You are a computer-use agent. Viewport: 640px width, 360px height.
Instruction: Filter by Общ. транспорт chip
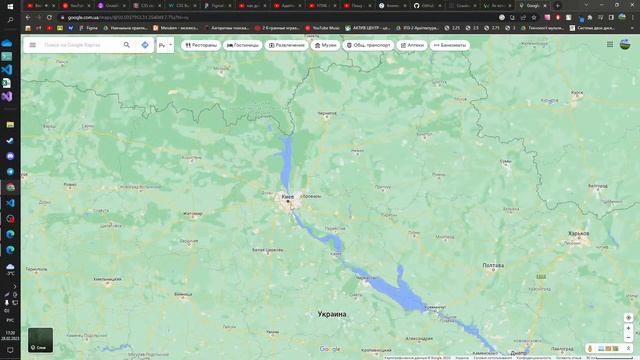369,45
